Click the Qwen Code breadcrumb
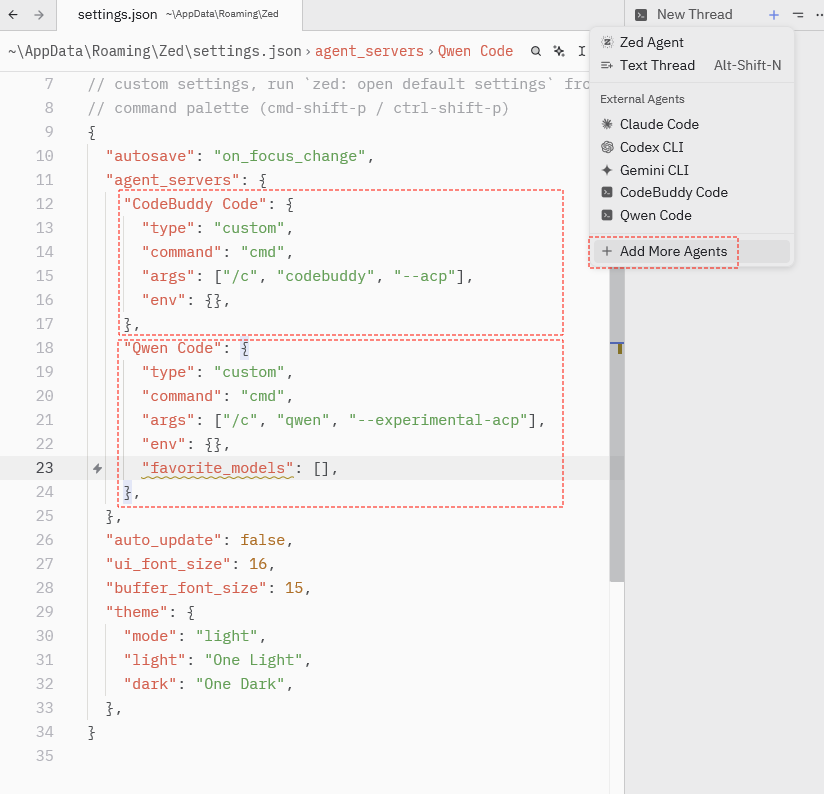The height and width of the screenshot is (794, 824). click(475, 51)
